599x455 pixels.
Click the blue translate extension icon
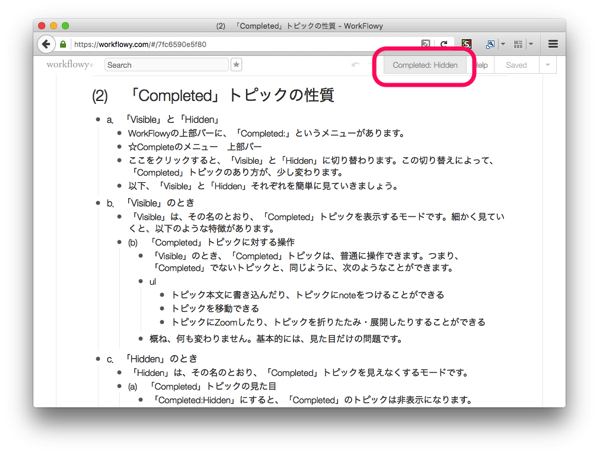(x=490, y=44)
